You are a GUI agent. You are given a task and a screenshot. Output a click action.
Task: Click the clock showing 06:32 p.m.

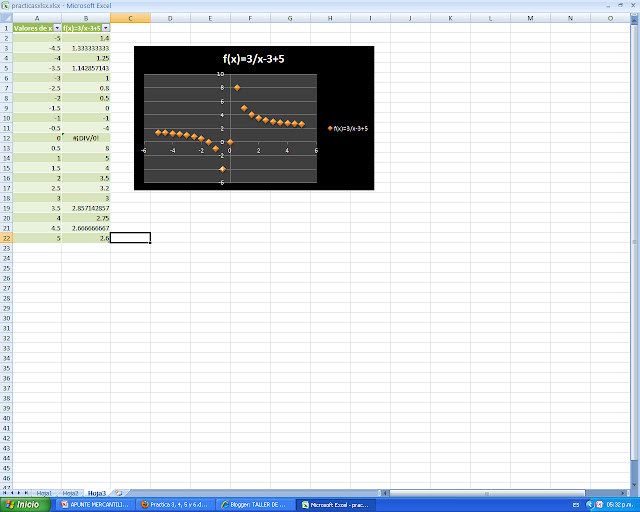point(620,505)
